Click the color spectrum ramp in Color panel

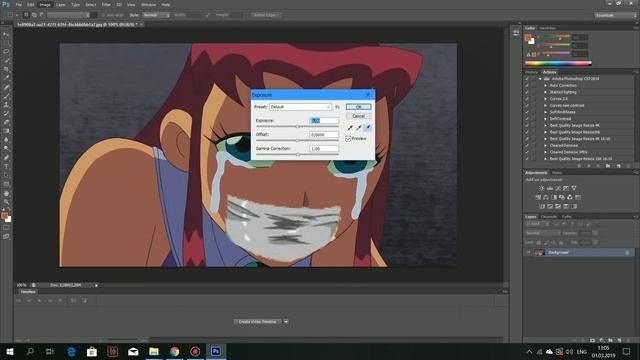tap(558, 63)
